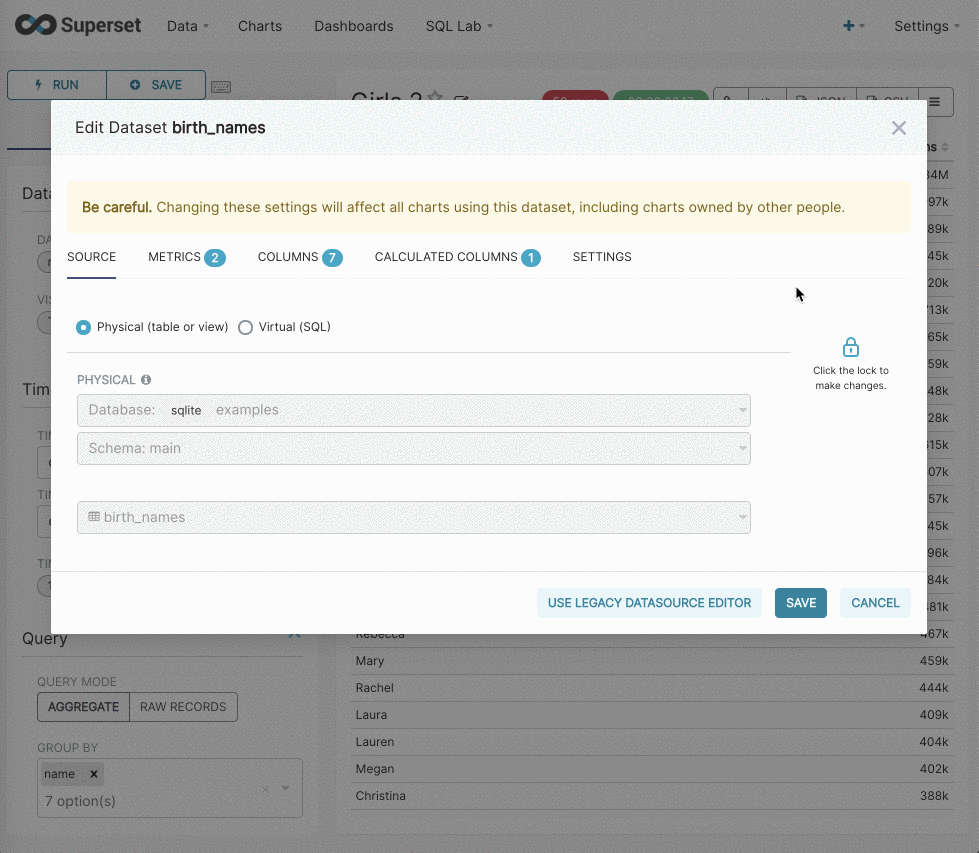The width and height of the screenshot is (979, 853).
Task: Open the birth_names table dropdown
Action: pos(413,517)
